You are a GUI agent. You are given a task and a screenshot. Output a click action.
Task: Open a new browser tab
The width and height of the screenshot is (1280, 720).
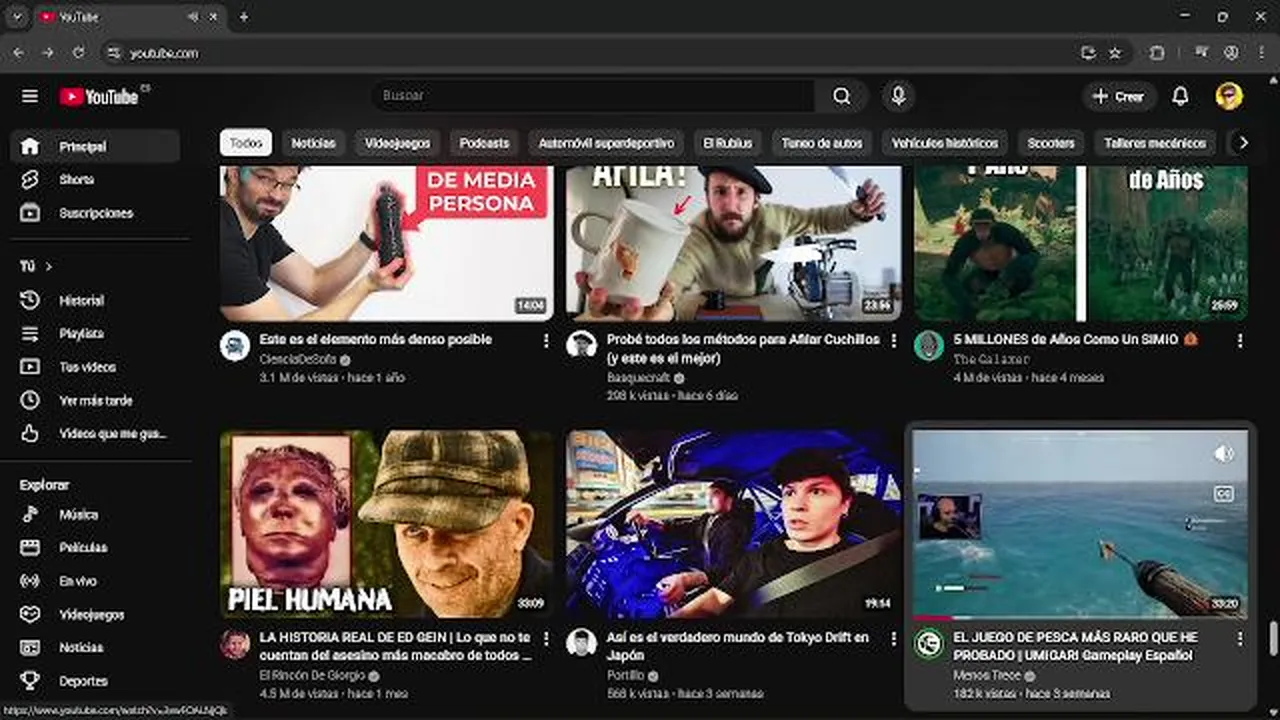coord(243,17)
